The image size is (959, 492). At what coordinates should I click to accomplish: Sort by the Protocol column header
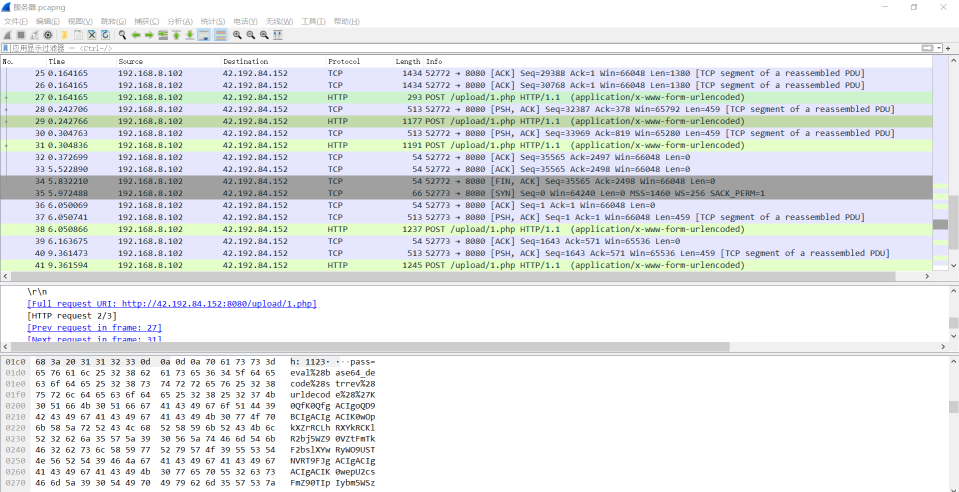click(360, 61)
